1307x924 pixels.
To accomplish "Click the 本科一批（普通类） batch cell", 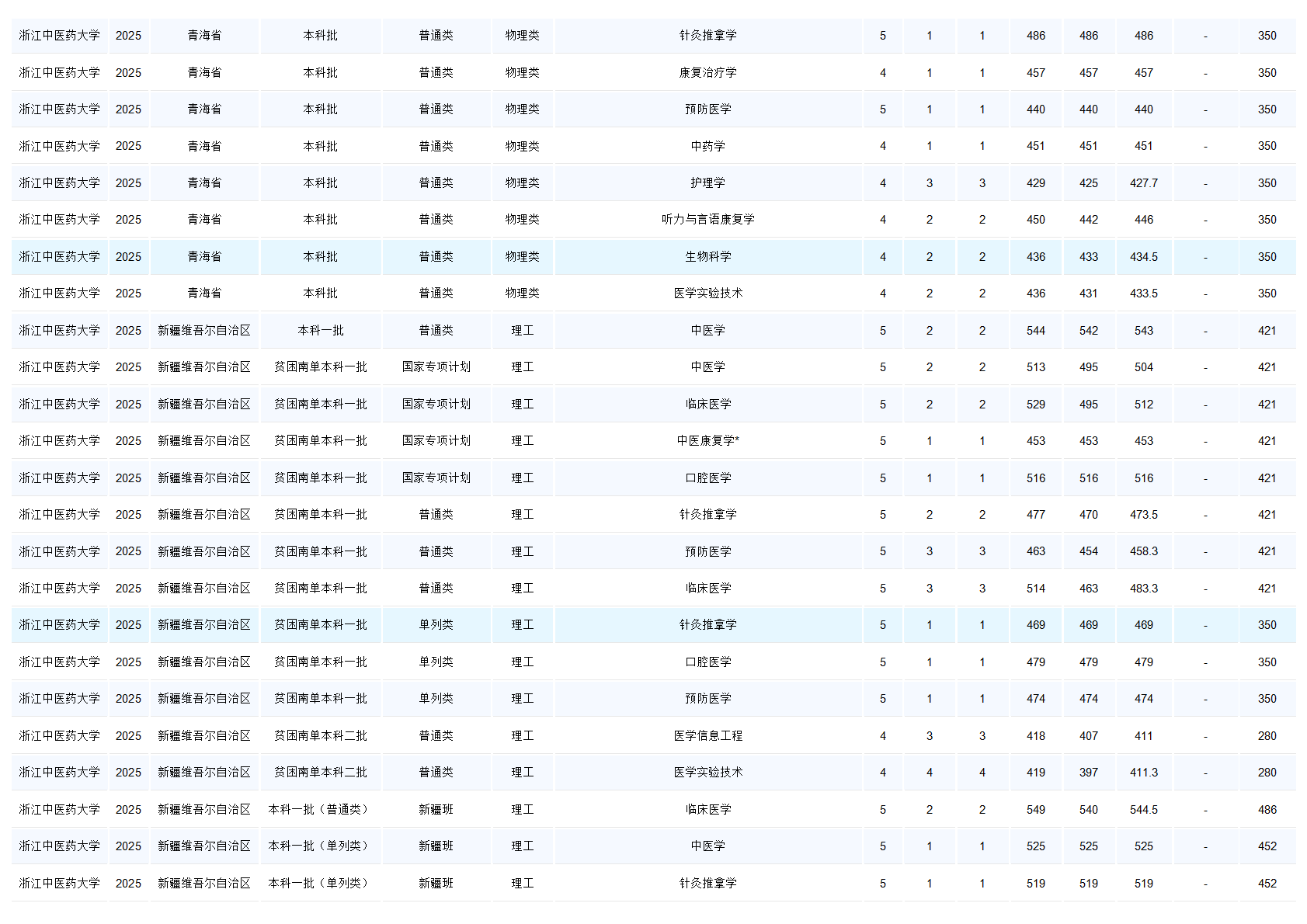I will point(320,810).
